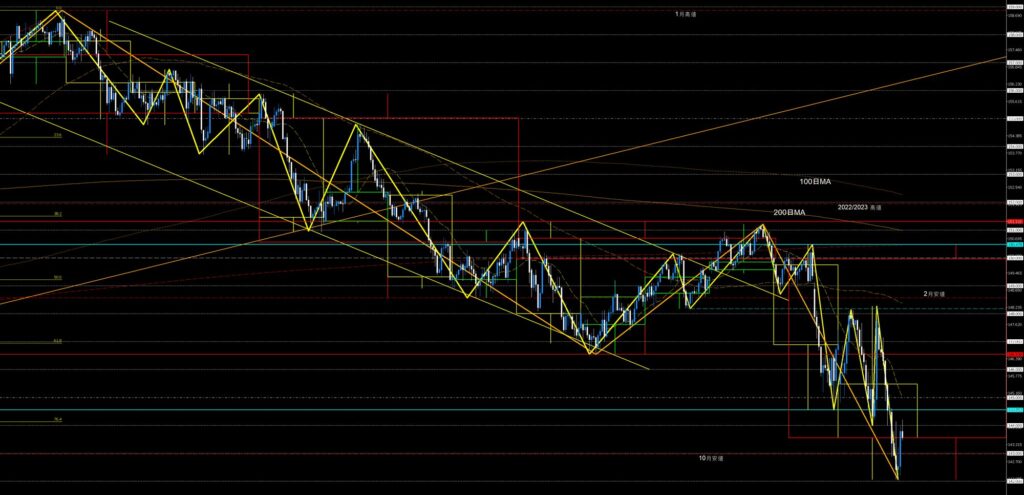
Task: Select the lowest zigzag swing point at right
Action: pyautogui.click(x=897, y=479)
